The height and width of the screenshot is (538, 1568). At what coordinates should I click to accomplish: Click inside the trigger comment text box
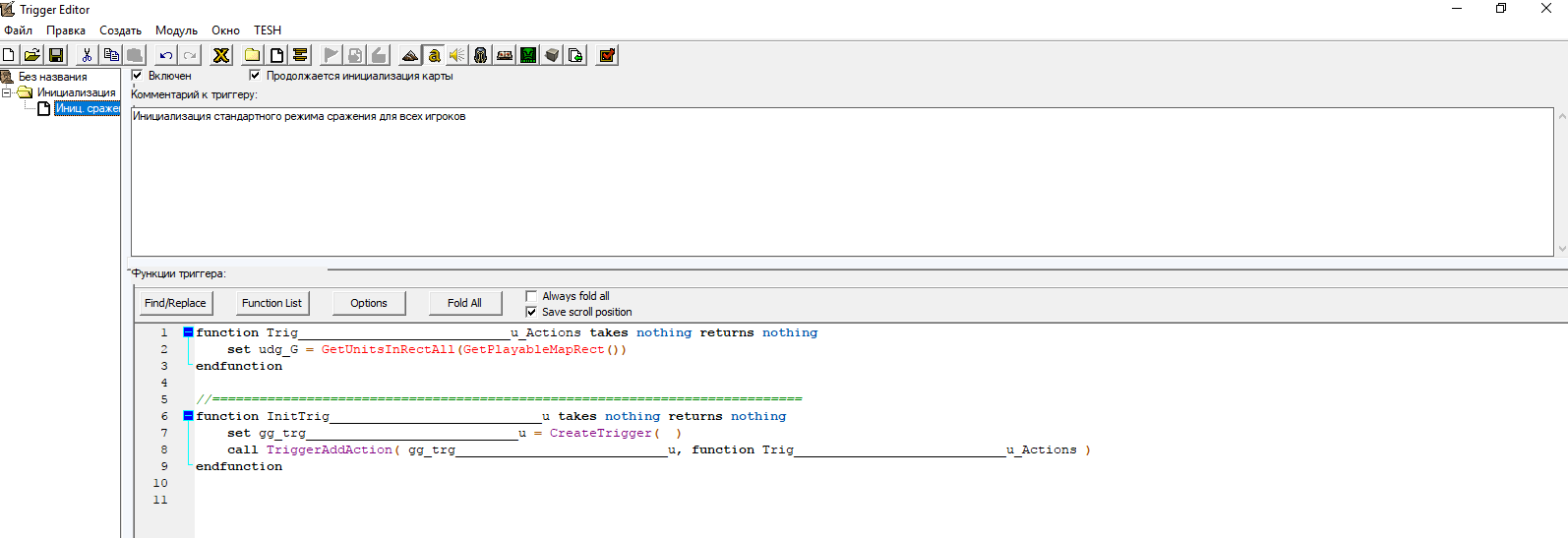(842, 182)
